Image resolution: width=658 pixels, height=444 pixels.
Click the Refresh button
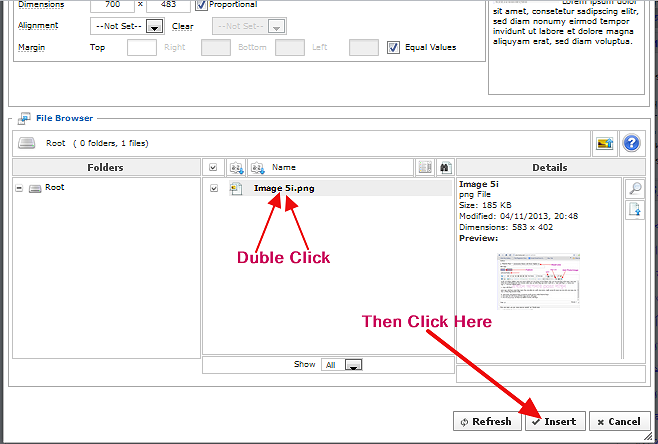pos(487,421)
